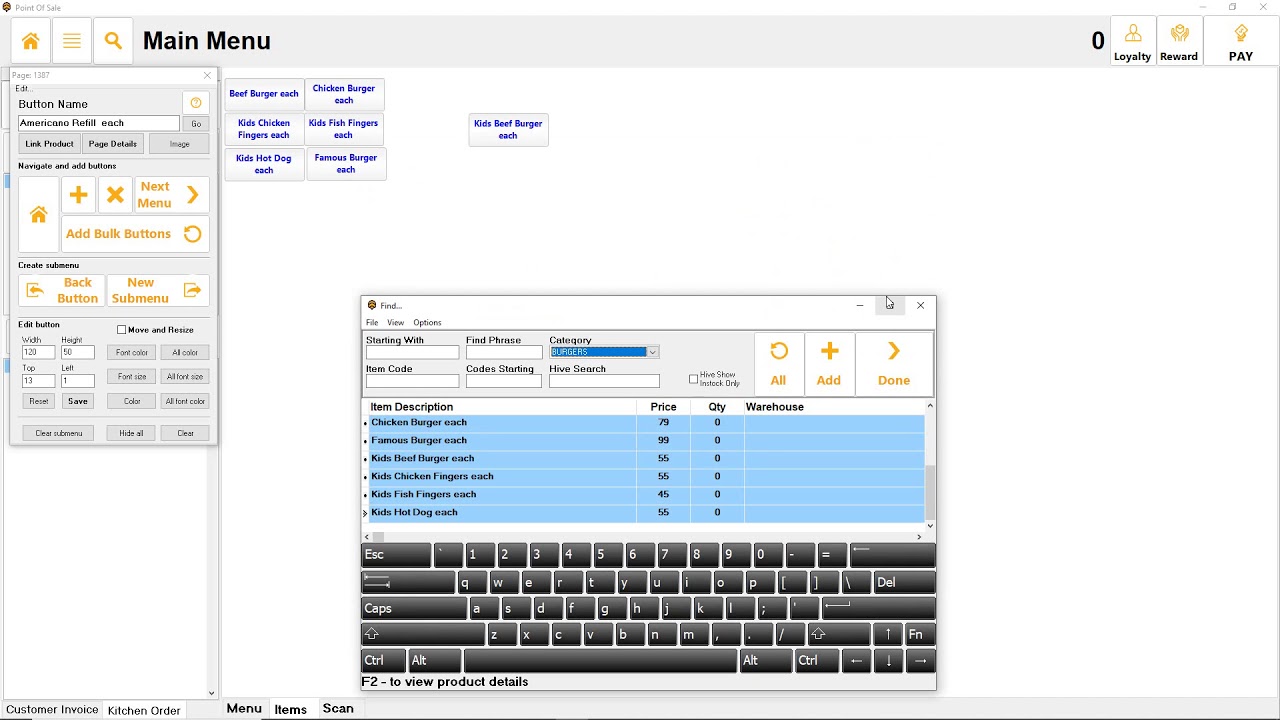
Task: Click the PAY button
Action: pos(1241,43)
